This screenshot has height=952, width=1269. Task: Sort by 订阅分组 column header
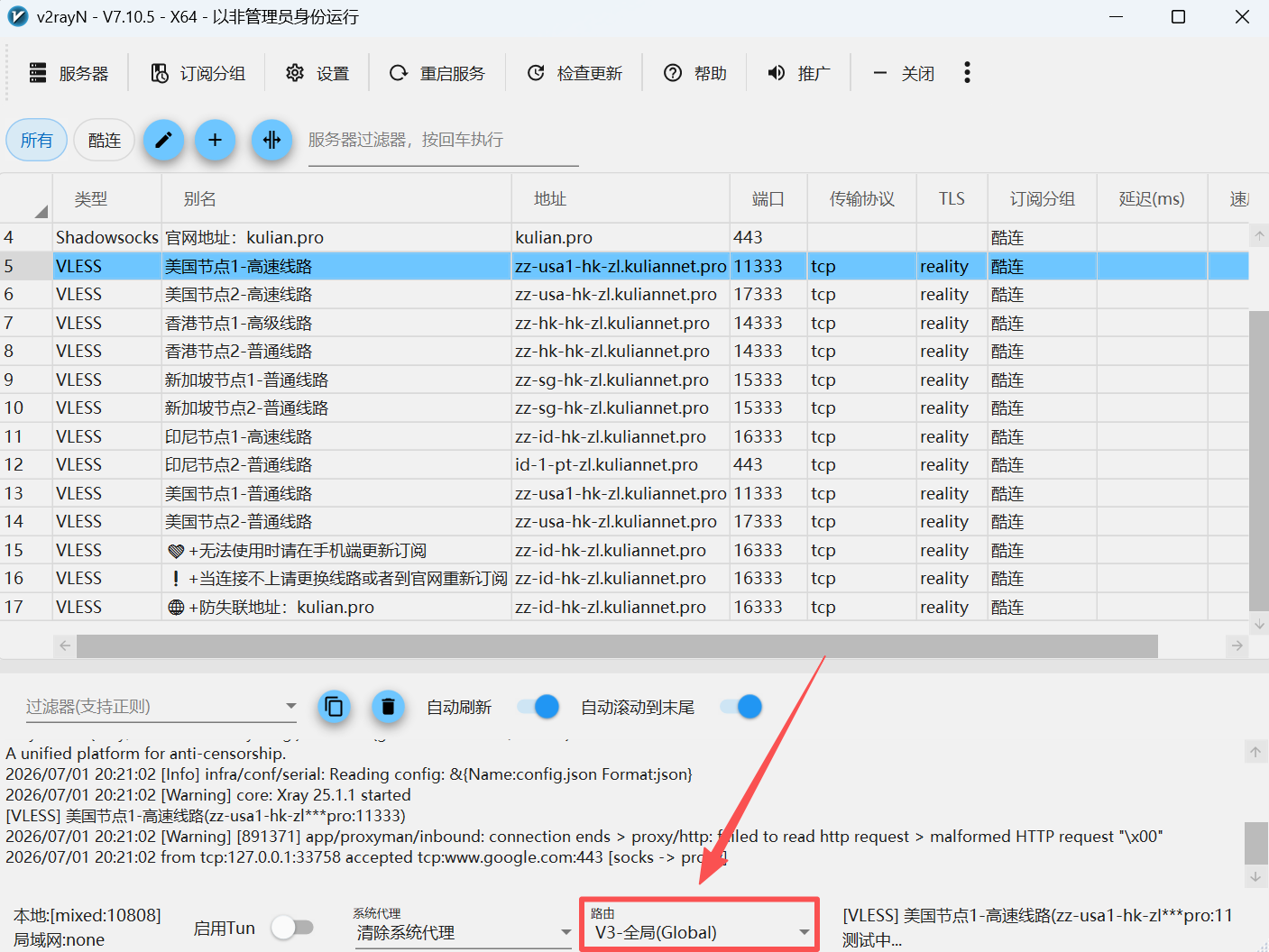(x=1042, y=199)
